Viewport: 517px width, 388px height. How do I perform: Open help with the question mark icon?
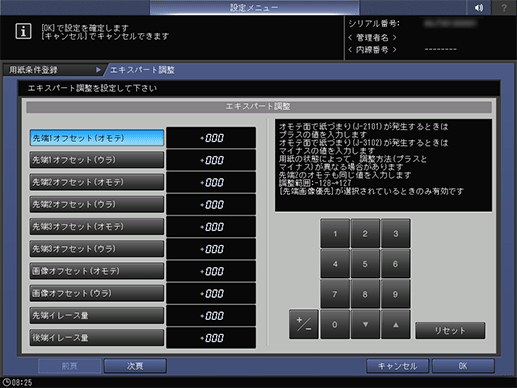coord(504,8)
